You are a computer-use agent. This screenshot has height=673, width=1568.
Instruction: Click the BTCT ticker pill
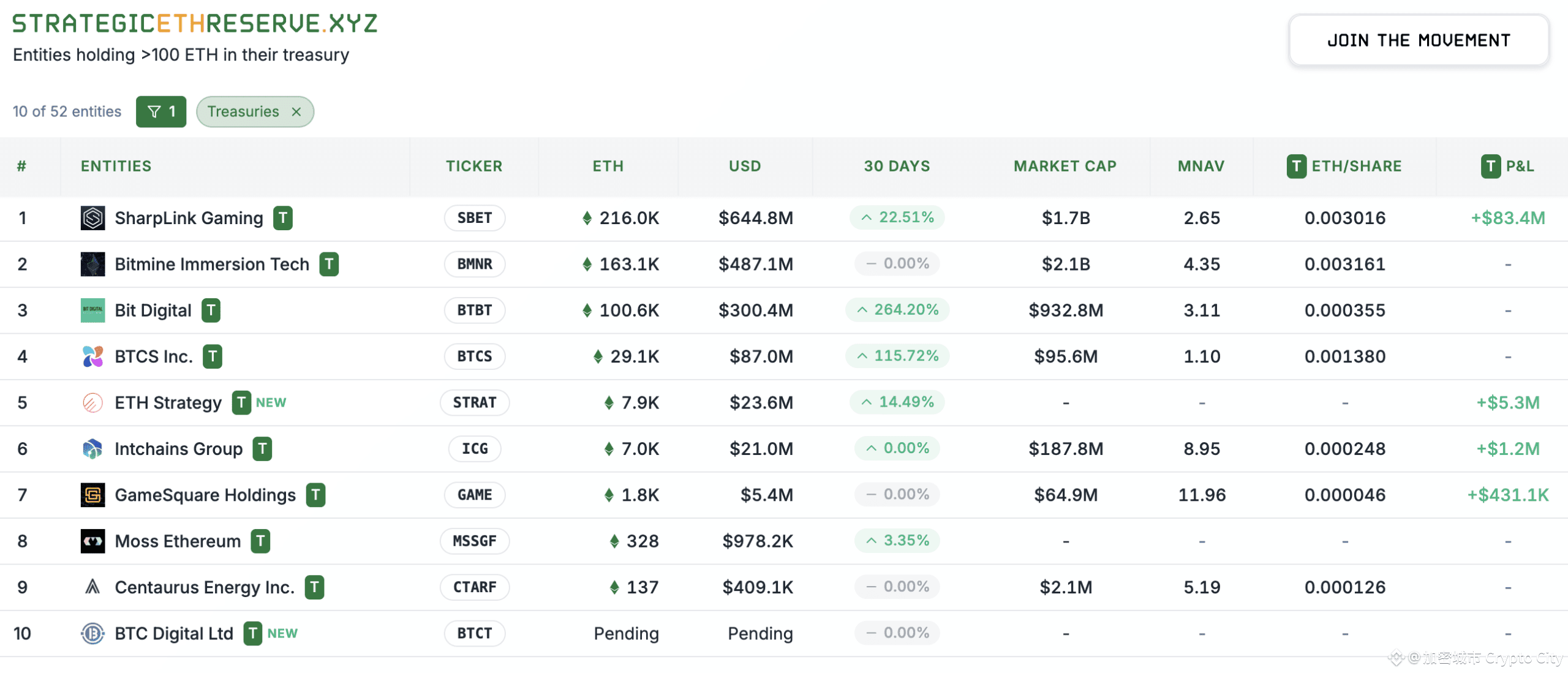point(475,633)
